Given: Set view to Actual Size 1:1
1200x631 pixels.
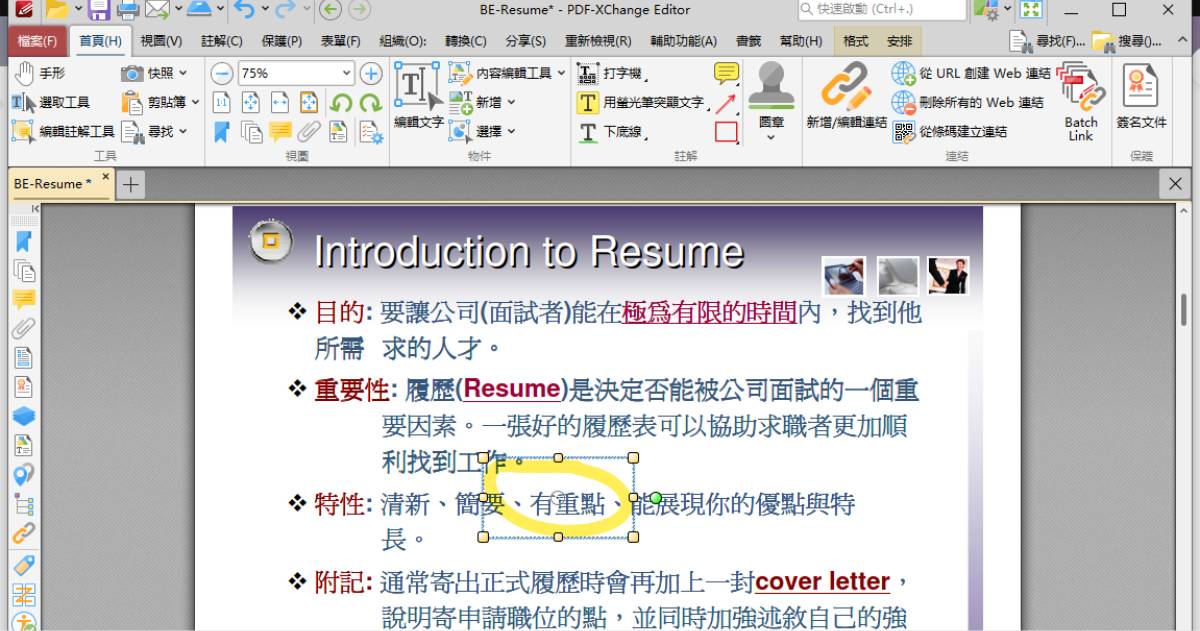Looking at the screenshot, I should coord(222,102).
